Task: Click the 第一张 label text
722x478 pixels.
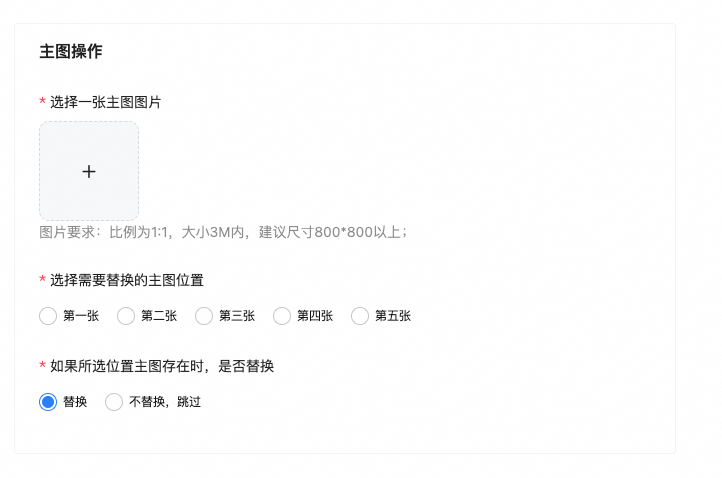Action: (81, 316)
